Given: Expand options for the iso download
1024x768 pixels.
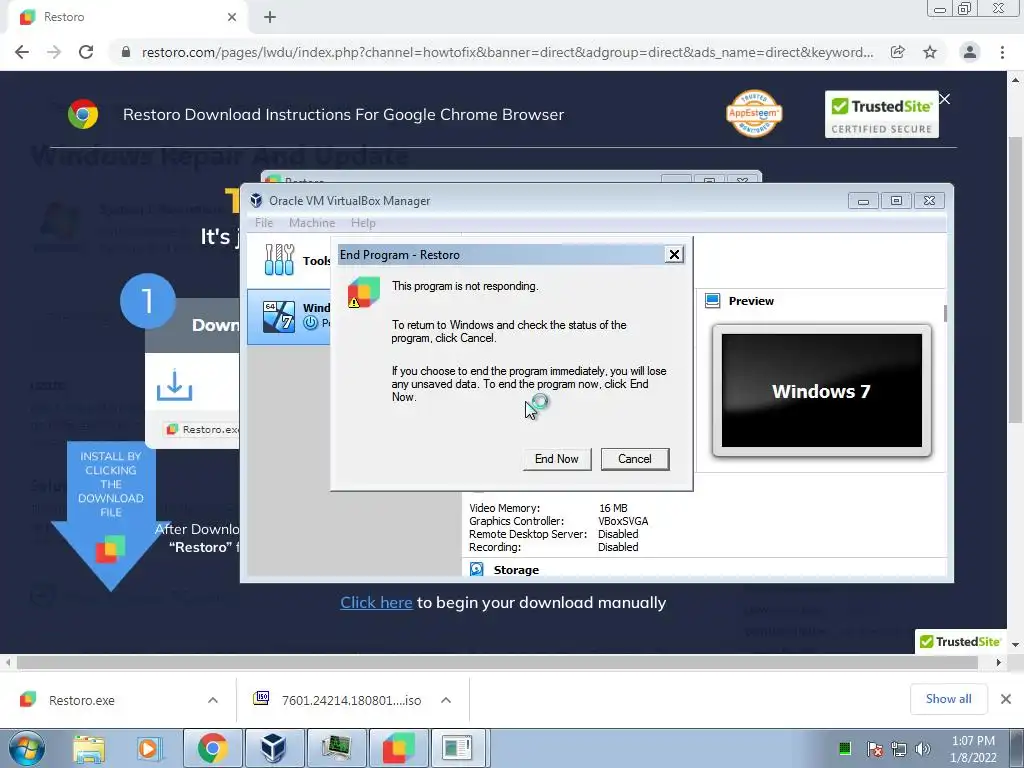Looking at the screenshot, I should click(446, 700).
